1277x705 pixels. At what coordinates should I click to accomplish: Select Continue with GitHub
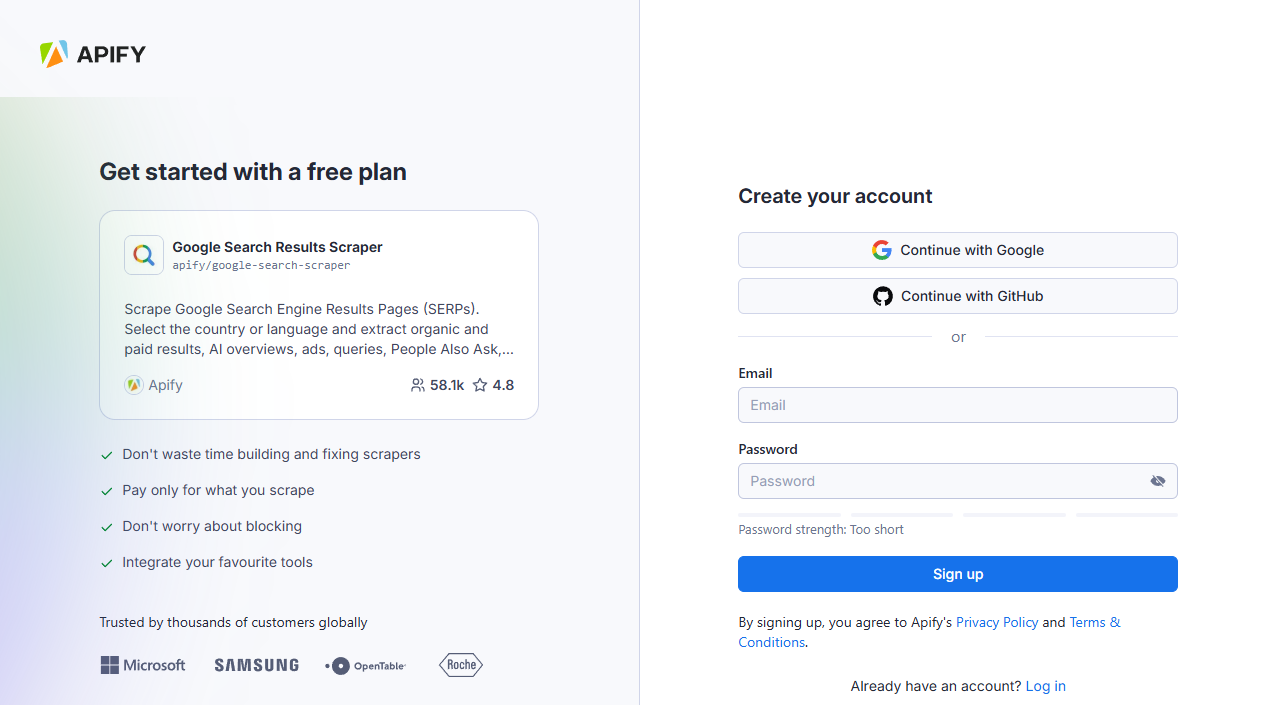[x=957, y=296]
